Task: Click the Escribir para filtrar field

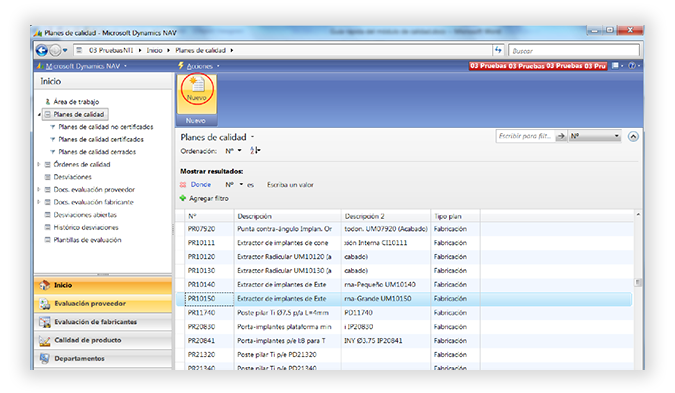Action: [x=525, y=136]
